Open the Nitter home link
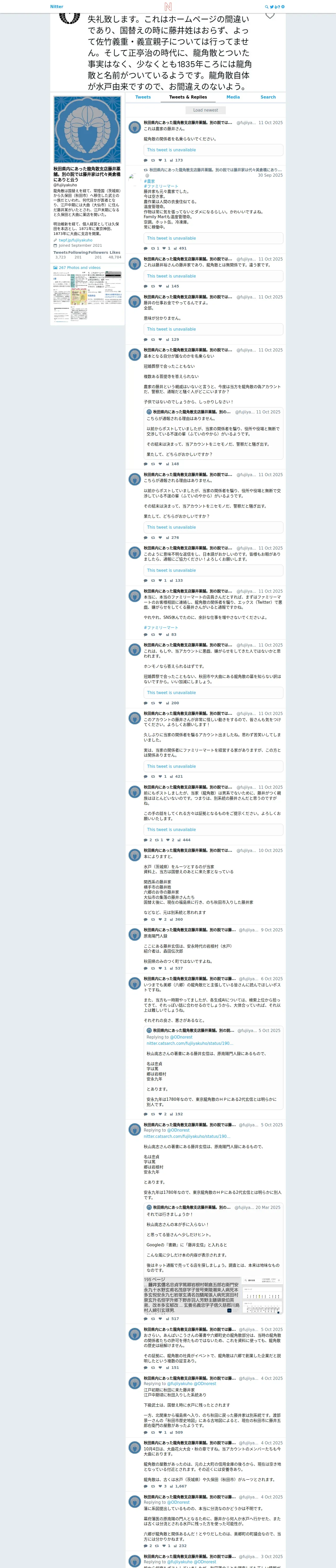 [x=57, y=7]
